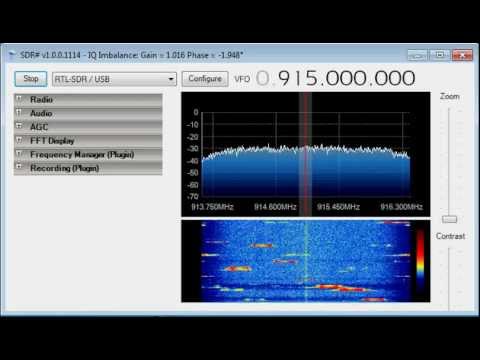This screenshot has height=360, width=480.
Task: Click the 916.300MHz label on spectrum axis
Action: (x=402, y=207)
